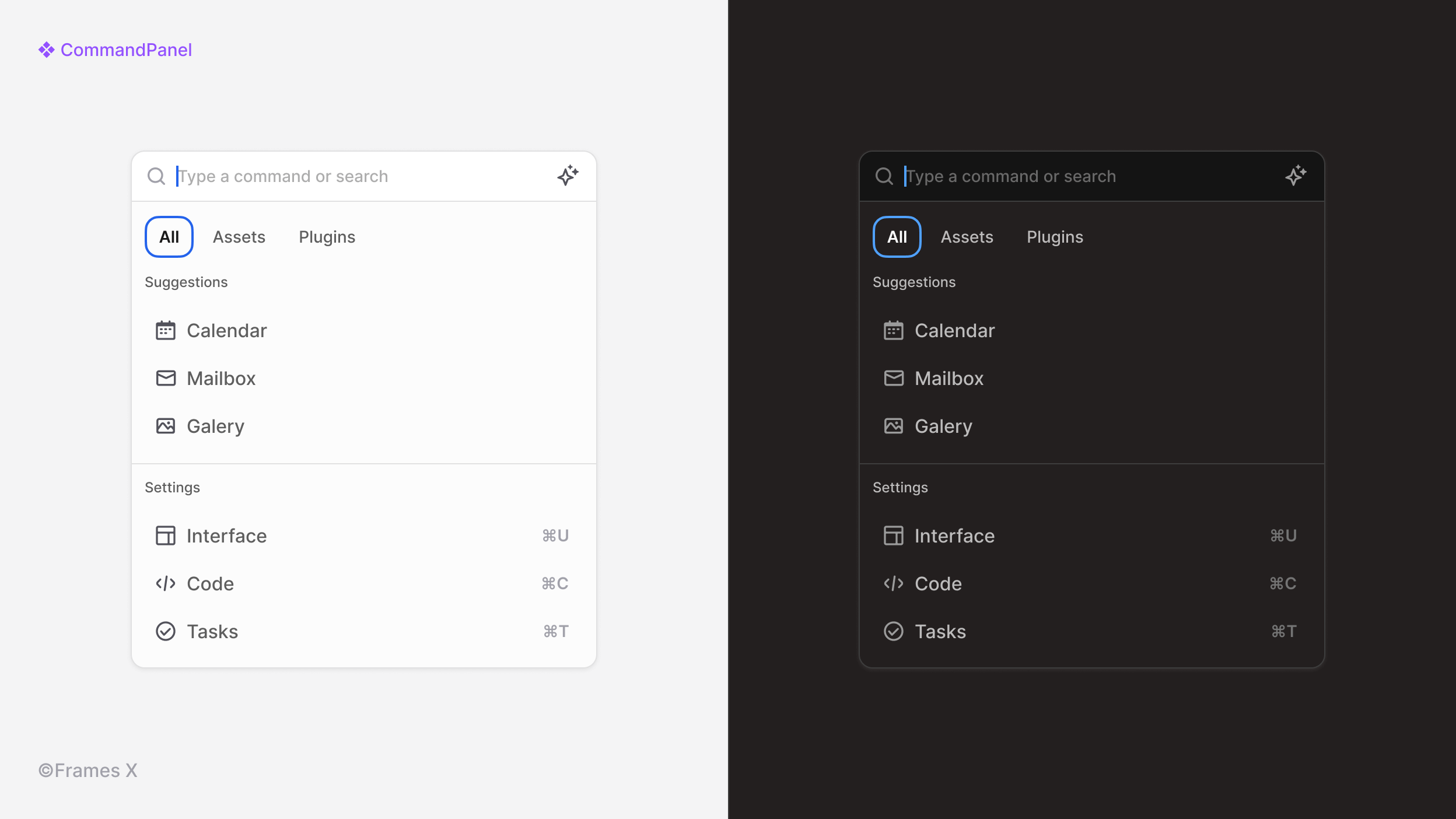Select the Assets tab filter

point(239,236)
